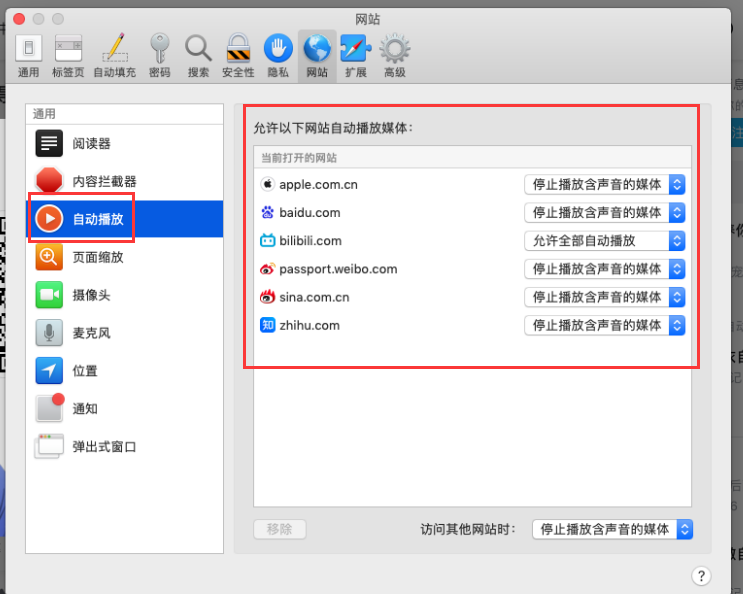
Task: Select the sina.com.cn site name
Action: click(314, 297)
